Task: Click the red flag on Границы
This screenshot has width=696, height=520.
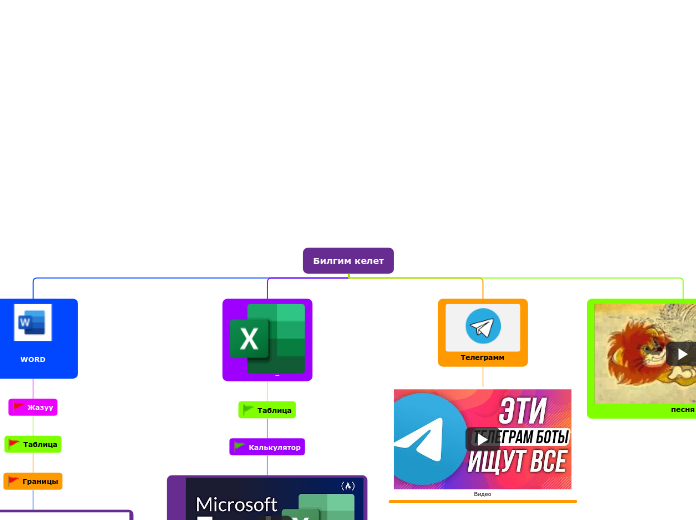Action: [x=14, y=481]
